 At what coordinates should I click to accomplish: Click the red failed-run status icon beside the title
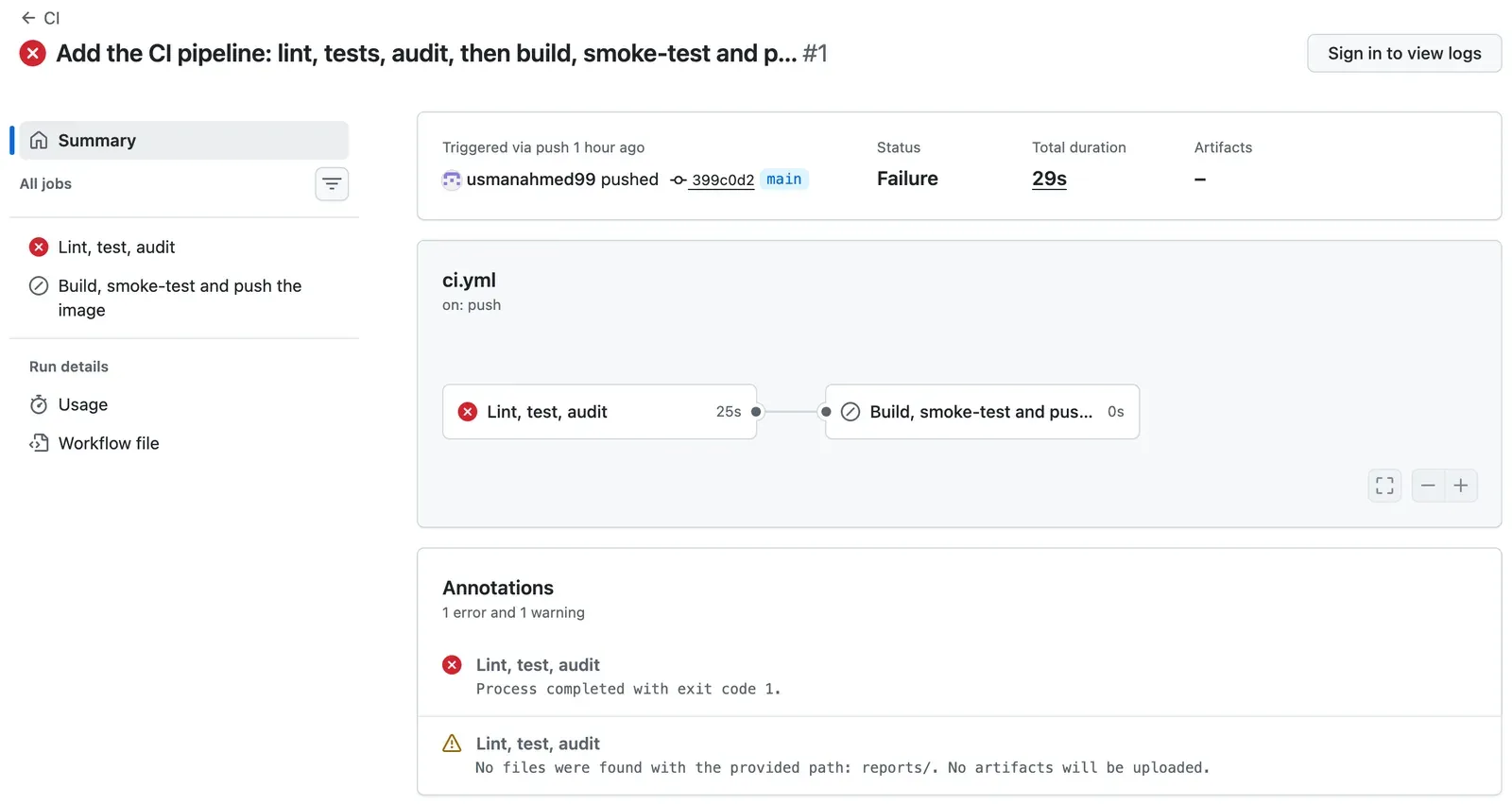point(33,54)
